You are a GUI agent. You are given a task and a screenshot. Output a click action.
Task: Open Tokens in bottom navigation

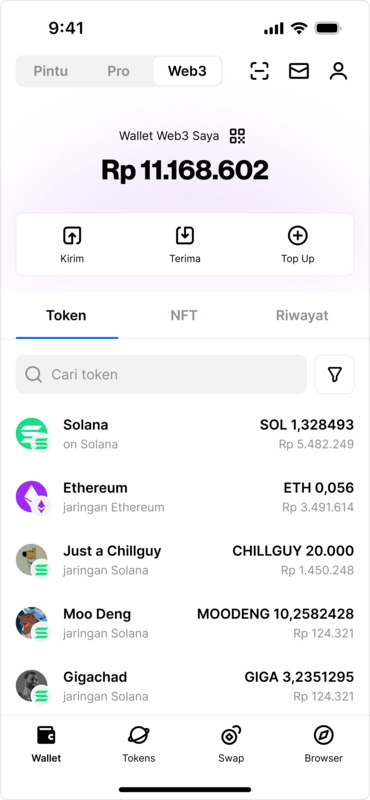pyautogui.click(x=139, y=744)
